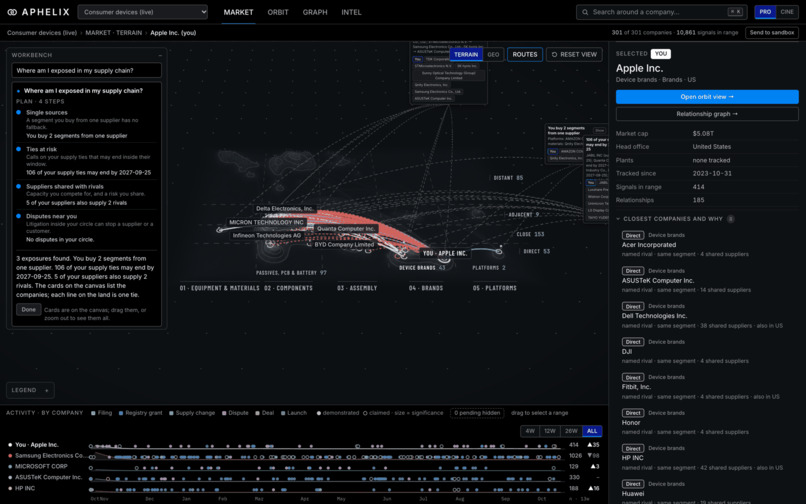
Task: Open the Graph tab
Action: click(x=315, y=12)
